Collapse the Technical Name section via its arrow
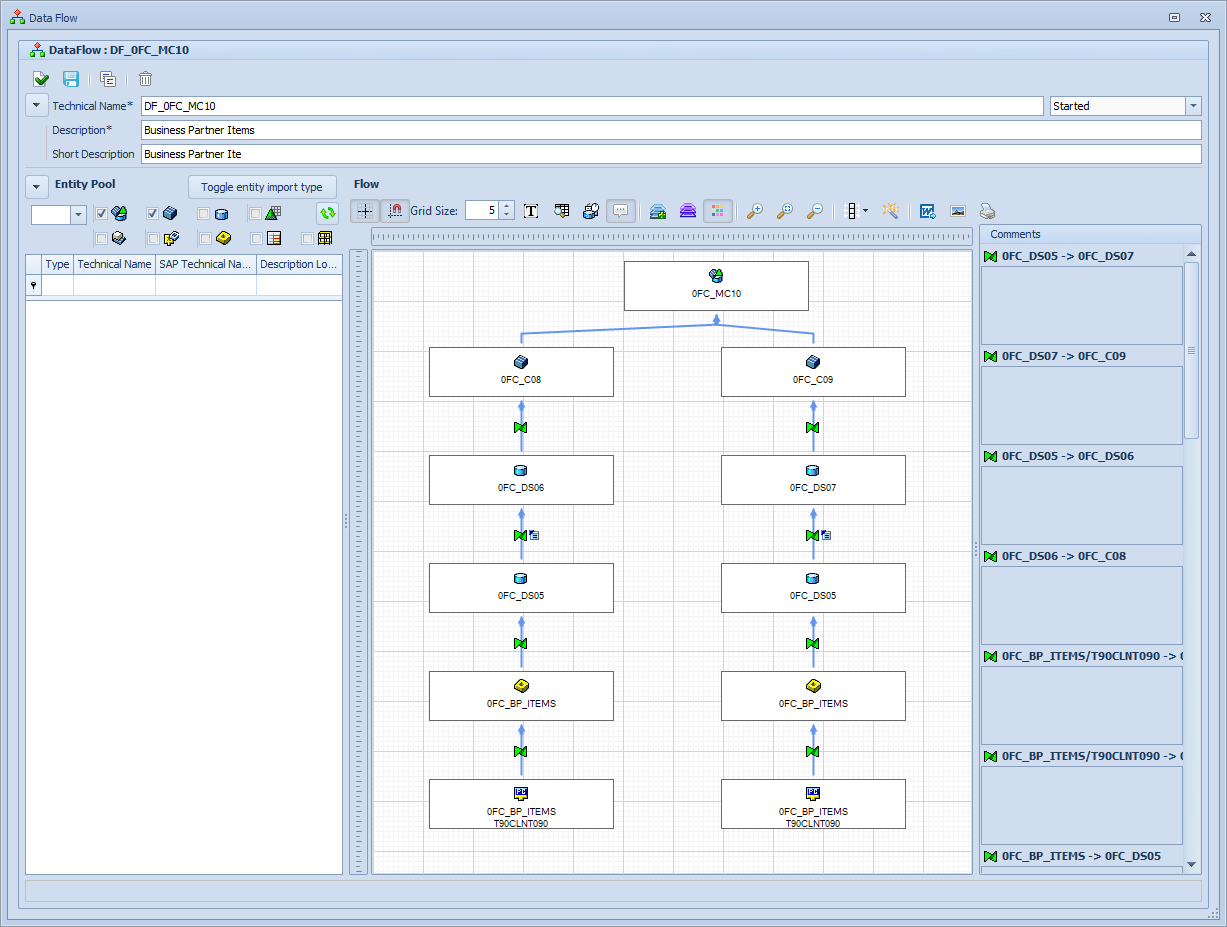 click(x=37, y=105)
